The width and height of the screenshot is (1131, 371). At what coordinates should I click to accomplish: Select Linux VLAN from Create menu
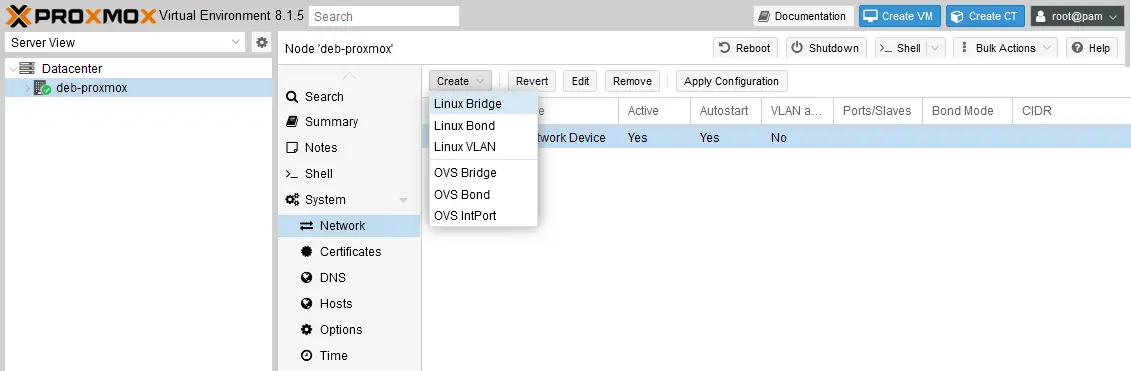(x=483, y=147)
